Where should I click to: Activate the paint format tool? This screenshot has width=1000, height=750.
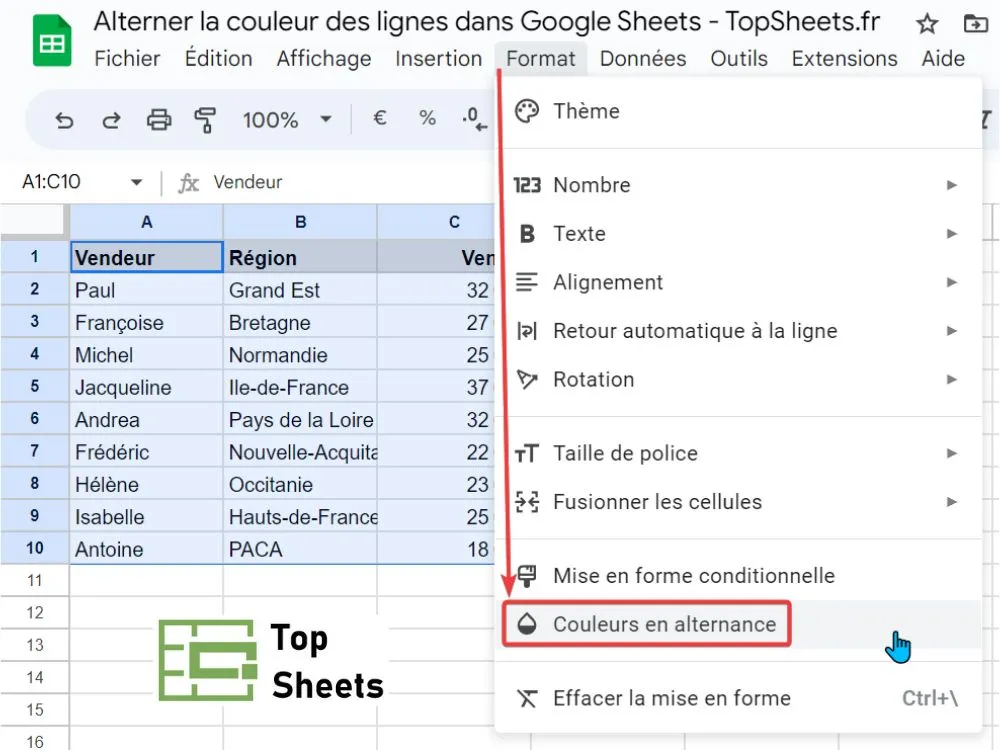(x=205, y=120)
